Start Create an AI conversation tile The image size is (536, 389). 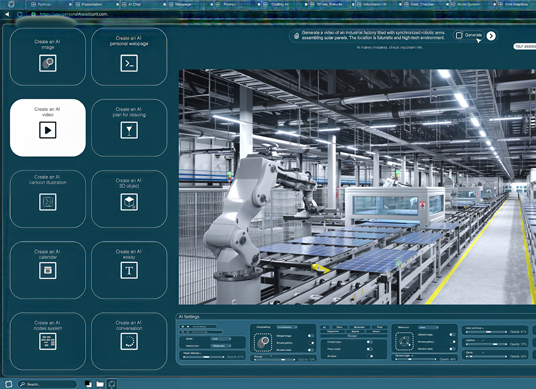pyautogui.click(x=129, y=341)
